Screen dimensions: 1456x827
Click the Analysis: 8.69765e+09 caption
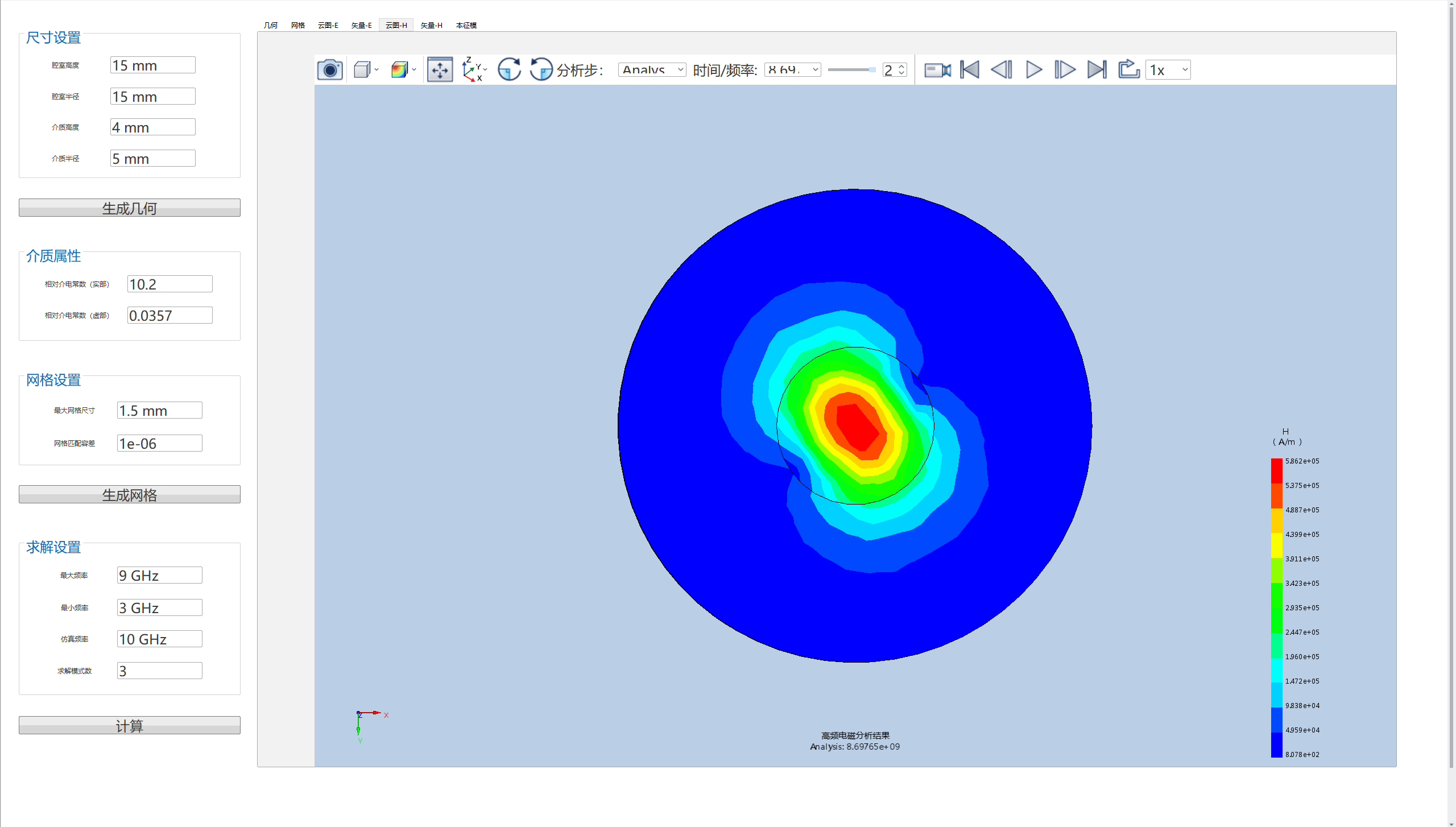coord(855,747)
